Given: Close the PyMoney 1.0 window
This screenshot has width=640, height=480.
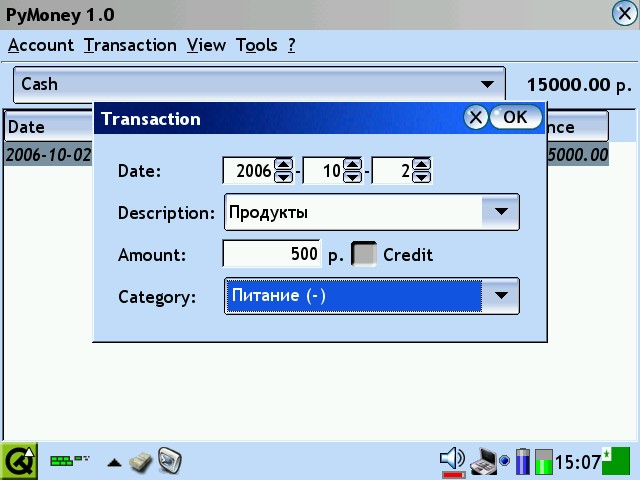Looking at the screenshot, I should [624, 13].
